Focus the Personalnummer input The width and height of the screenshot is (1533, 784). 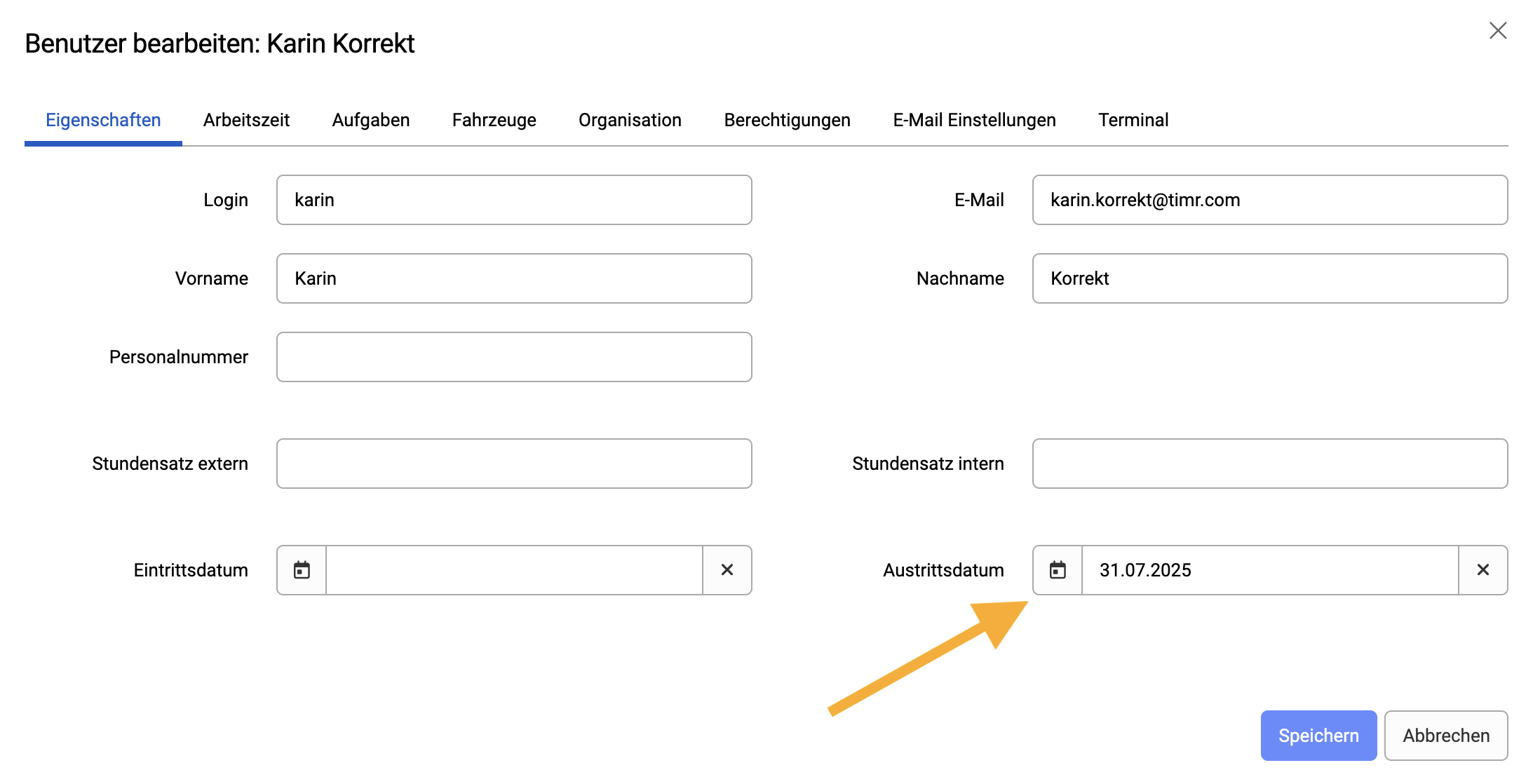[x=514, y=357]
